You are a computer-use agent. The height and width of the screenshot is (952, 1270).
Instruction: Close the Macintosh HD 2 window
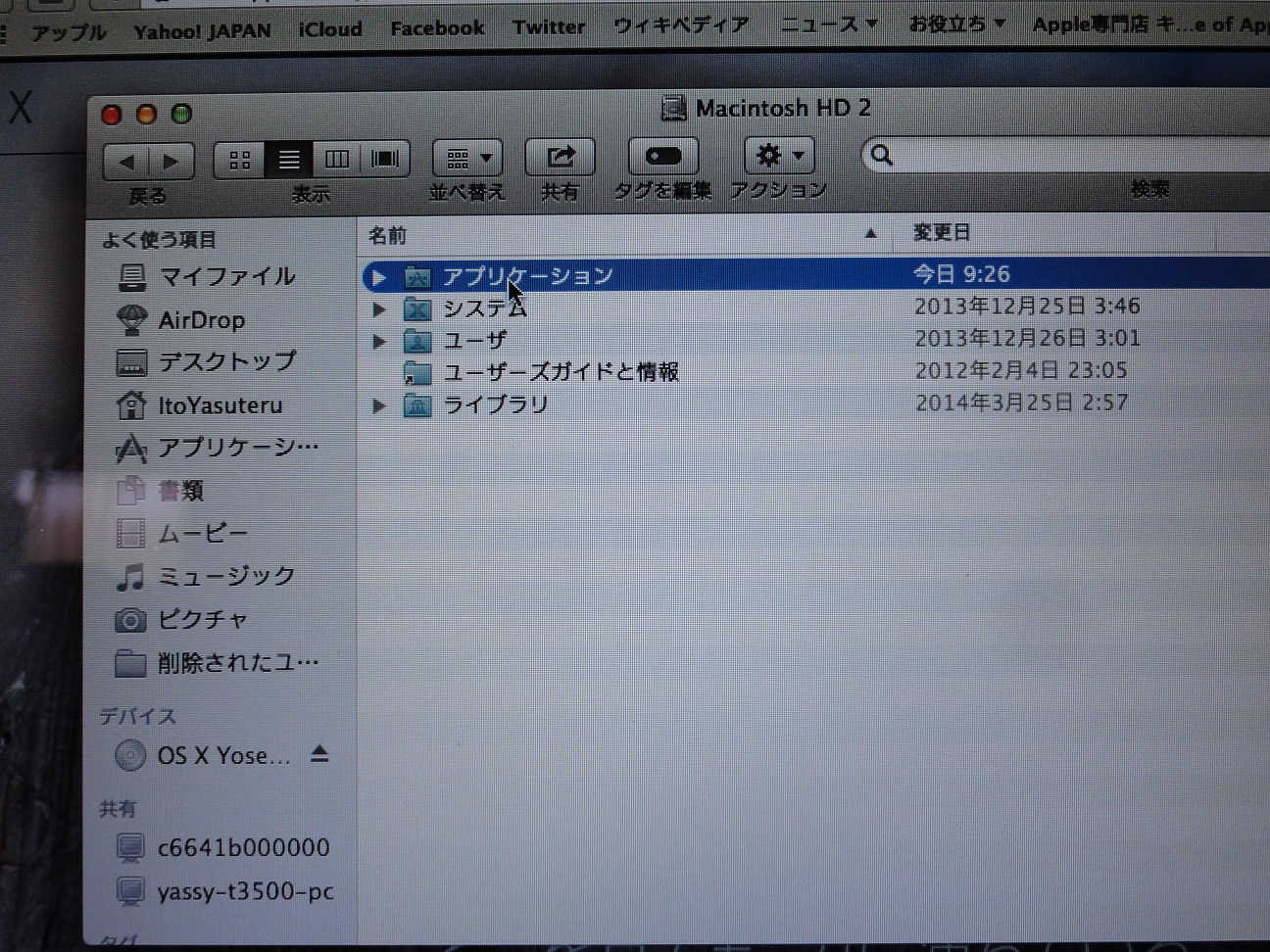pos(112,116)
